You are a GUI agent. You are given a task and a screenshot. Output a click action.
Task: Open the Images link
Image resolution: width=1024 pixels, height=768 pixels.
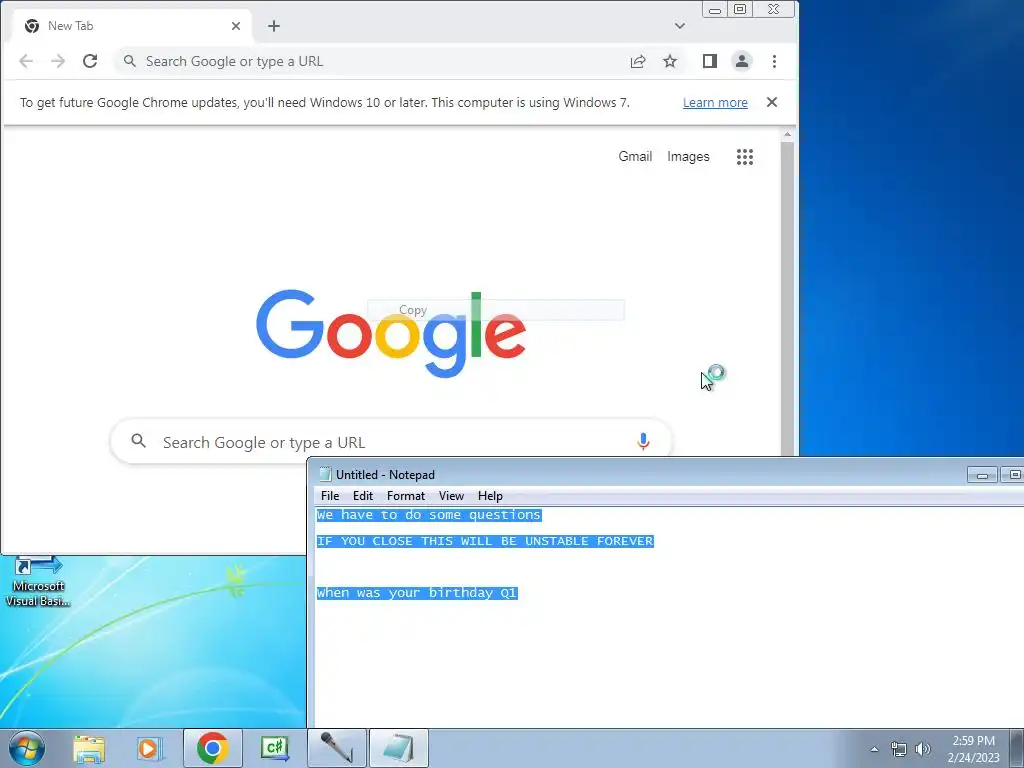pos(688,157)
